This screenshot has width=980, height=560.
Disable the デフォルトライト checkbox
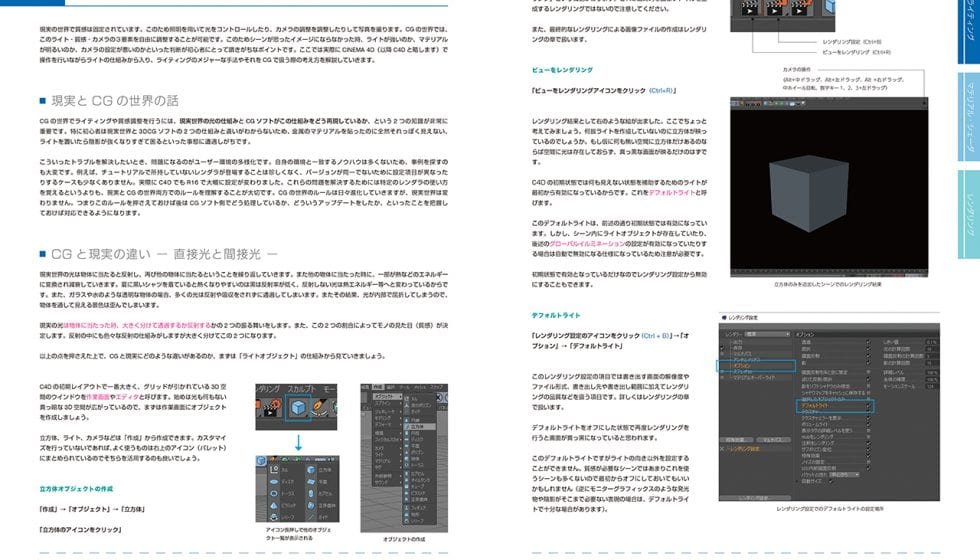tap(869, 406)
